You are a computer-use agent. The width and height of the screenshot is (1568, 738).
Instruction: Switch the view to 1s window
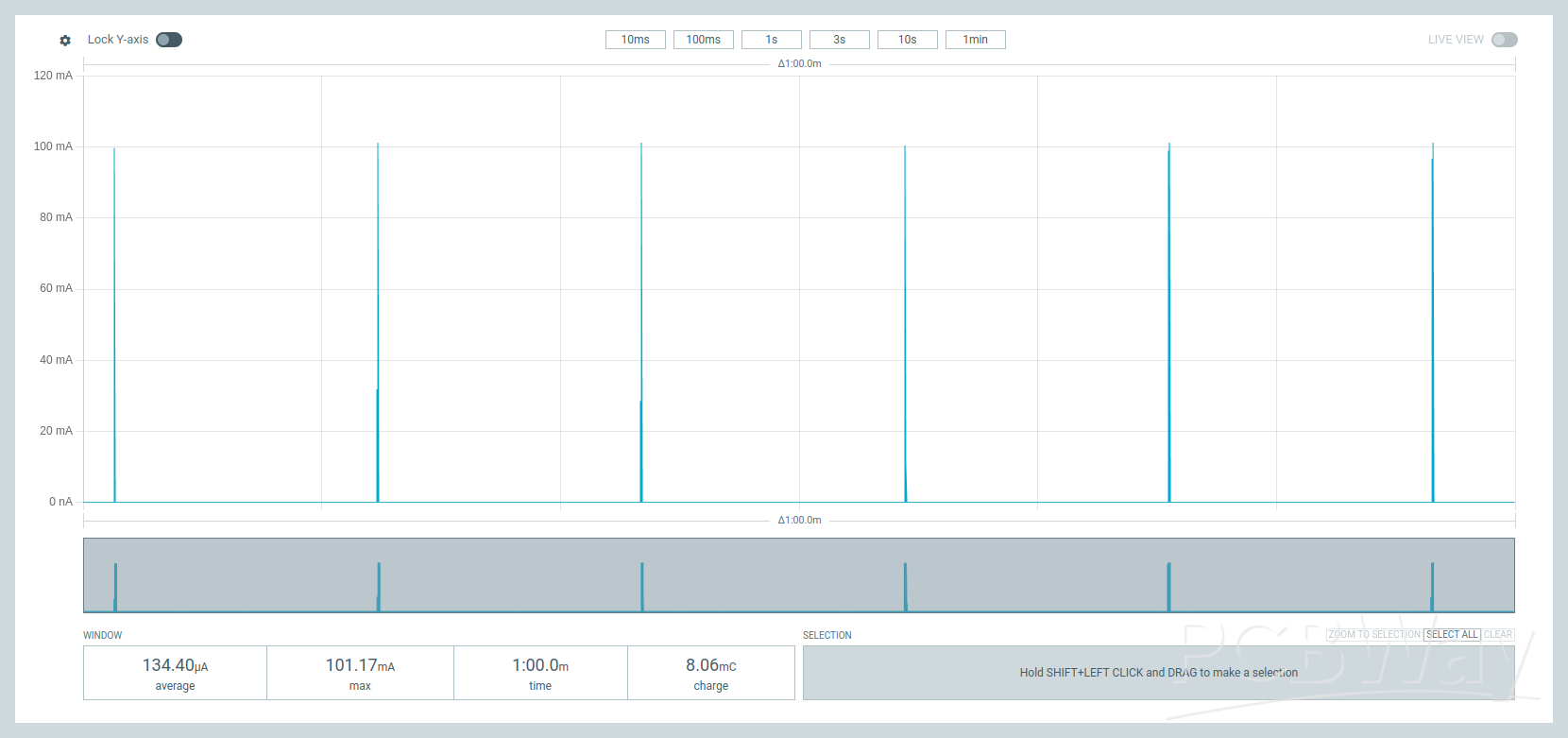(x=771, y=40)
